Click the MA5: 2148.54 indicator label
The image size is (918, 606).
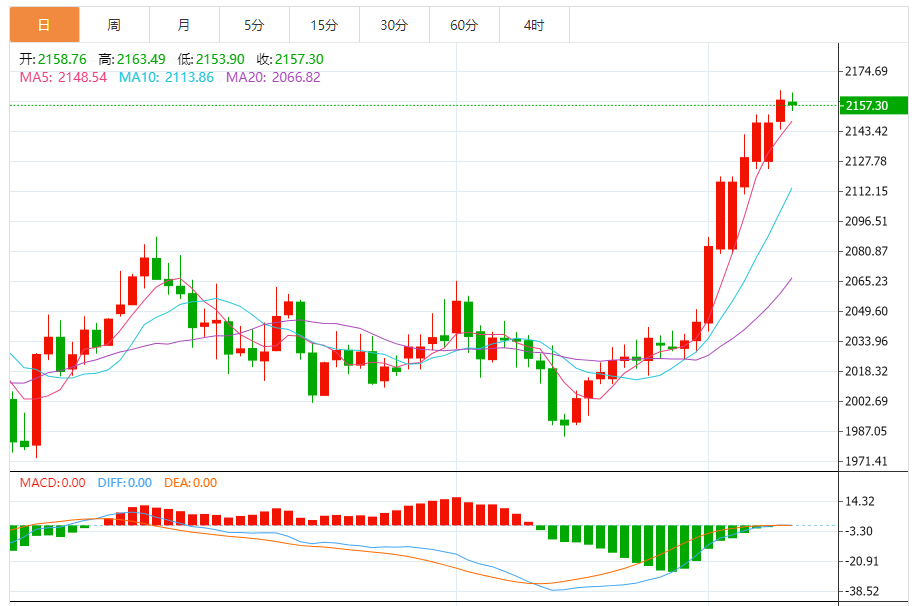point(63,77)
